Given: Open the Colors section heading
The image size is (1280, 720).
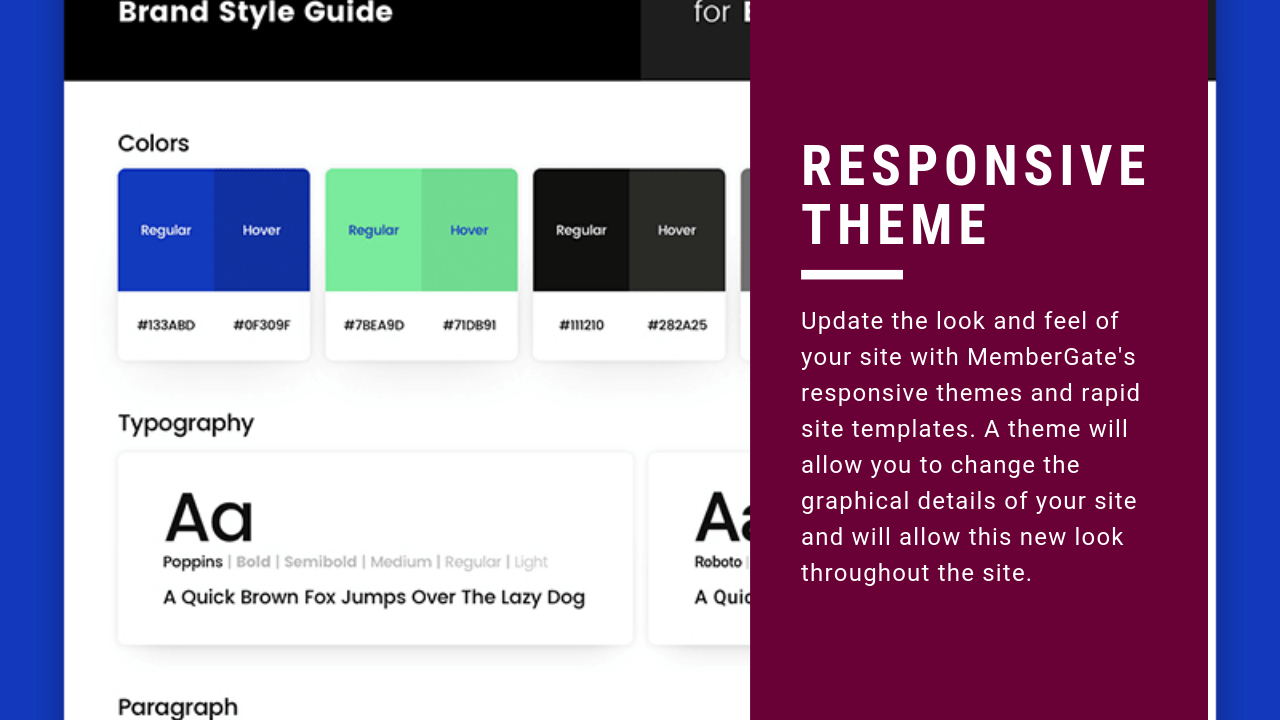Looking at the screenshot, I should [x=153, y=143].
